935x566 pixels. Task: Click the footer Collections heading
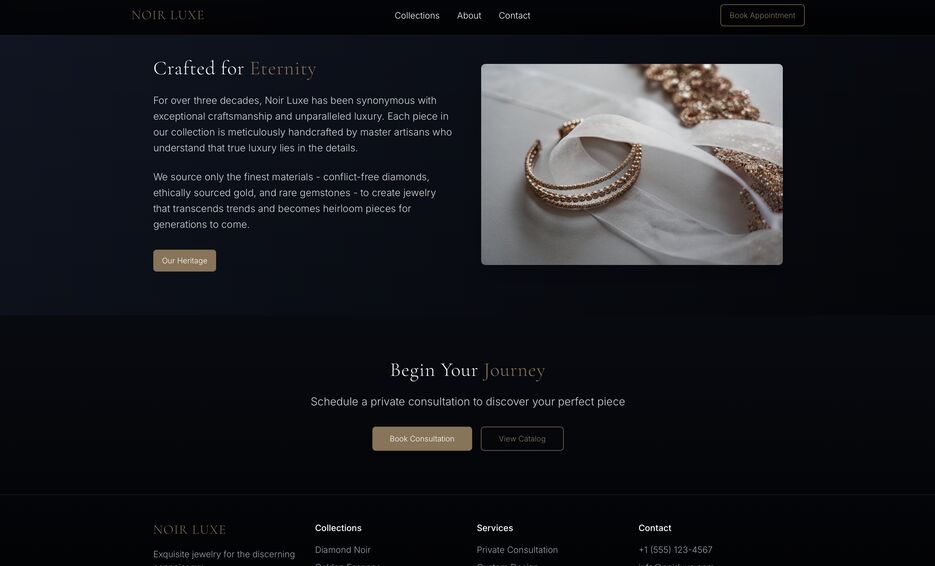[338, 528]
